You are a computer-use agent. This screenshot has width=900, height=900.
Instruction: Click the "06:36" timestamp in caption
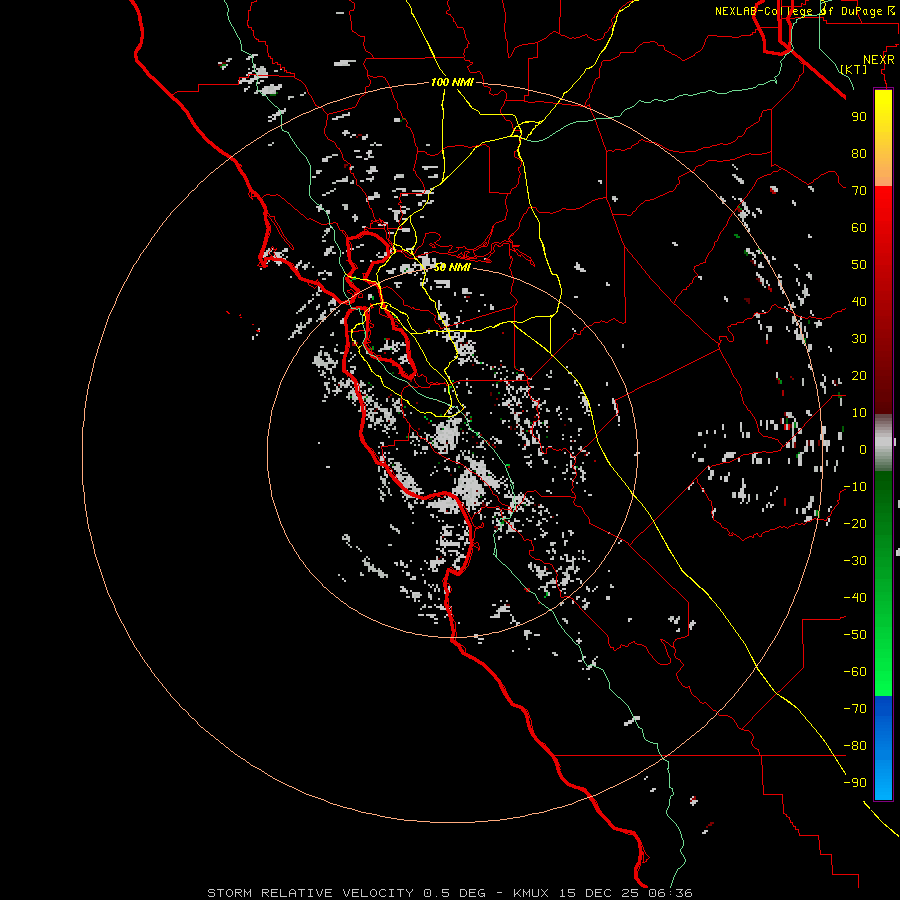tap(670, 893)
